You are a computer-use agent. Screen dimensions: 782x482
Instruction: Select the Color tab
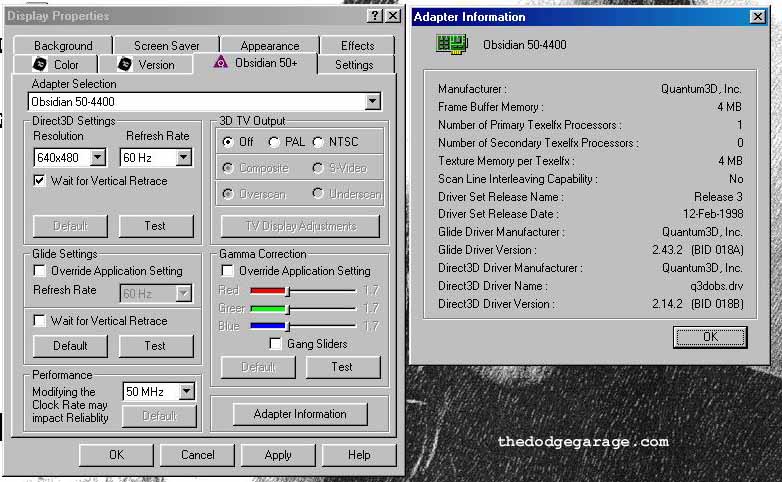pyautogui.click(x=56, y=64)
